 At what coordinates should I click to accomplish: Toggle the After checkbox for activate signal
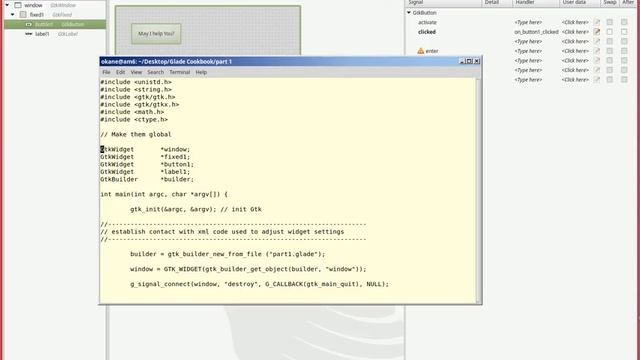pos(624,22)
